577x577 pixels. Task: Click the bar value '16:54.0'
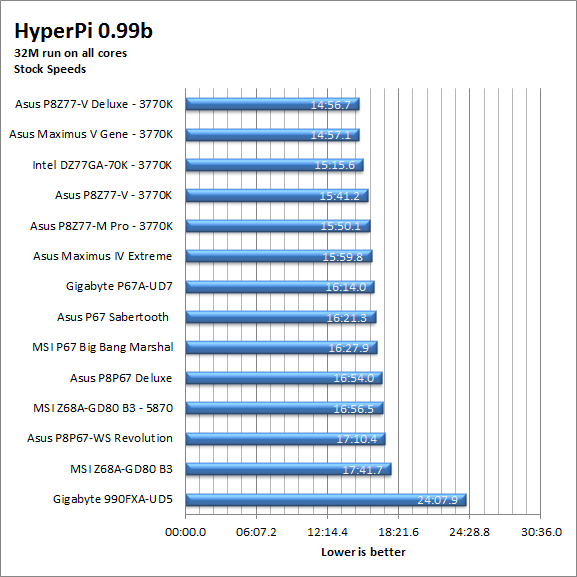(354, 378)
